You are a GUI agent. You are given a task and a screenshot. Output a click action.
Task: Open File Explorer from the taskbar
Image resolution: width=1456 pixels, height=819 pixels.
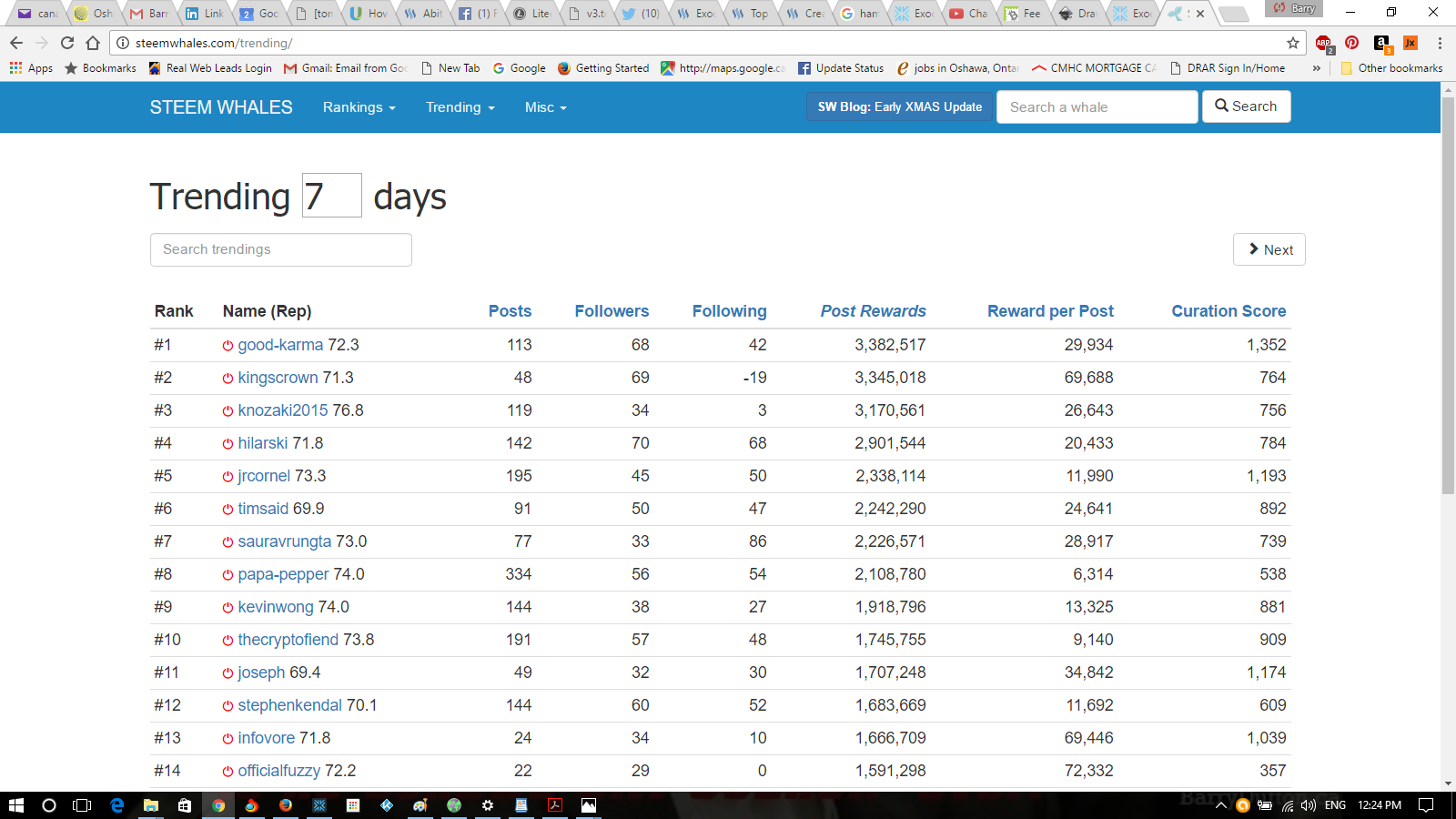(x=151, y=805)
